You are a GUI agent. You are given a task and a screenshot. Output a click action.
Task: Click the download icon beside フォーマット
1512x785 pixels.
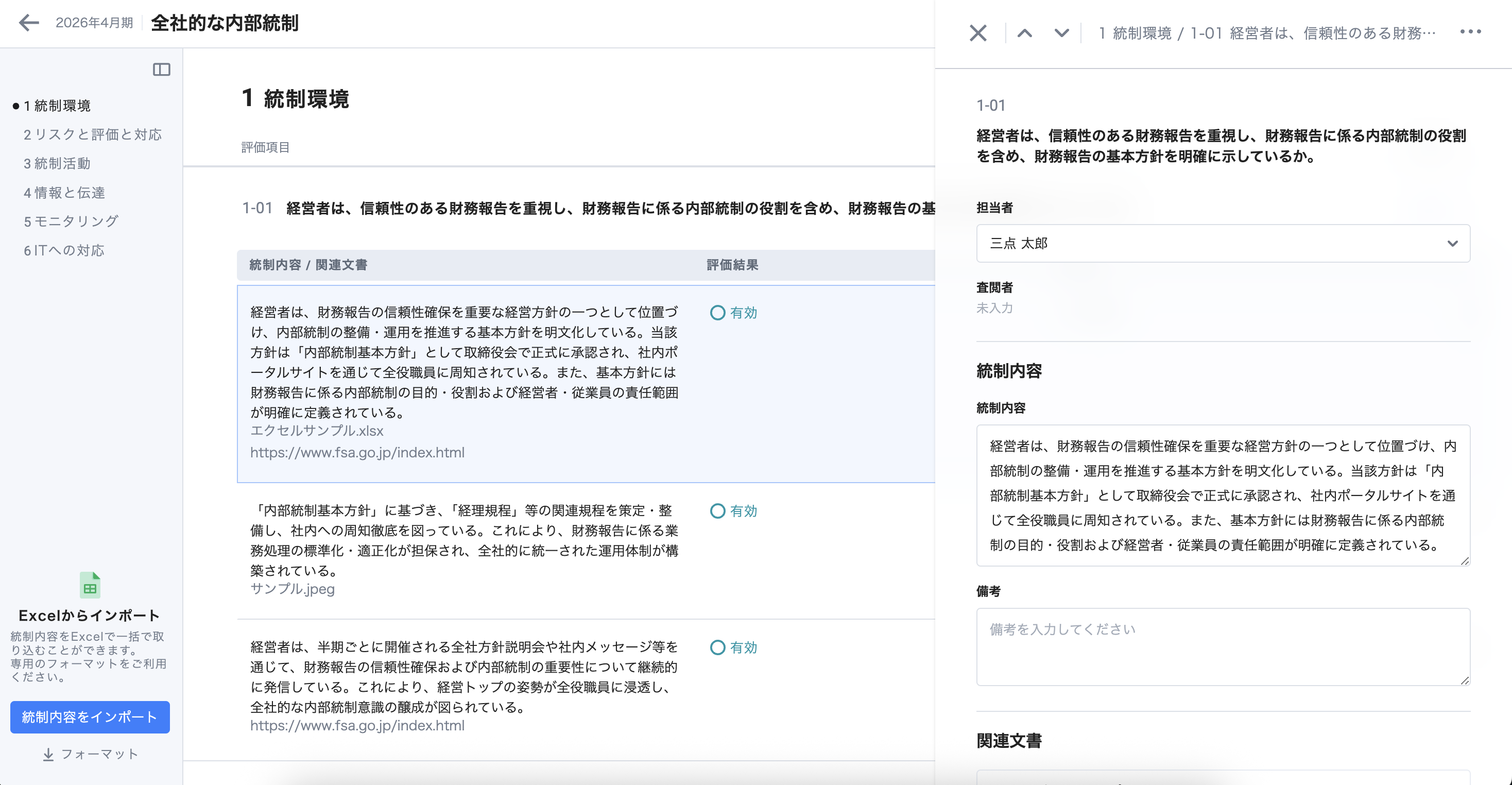48,755
